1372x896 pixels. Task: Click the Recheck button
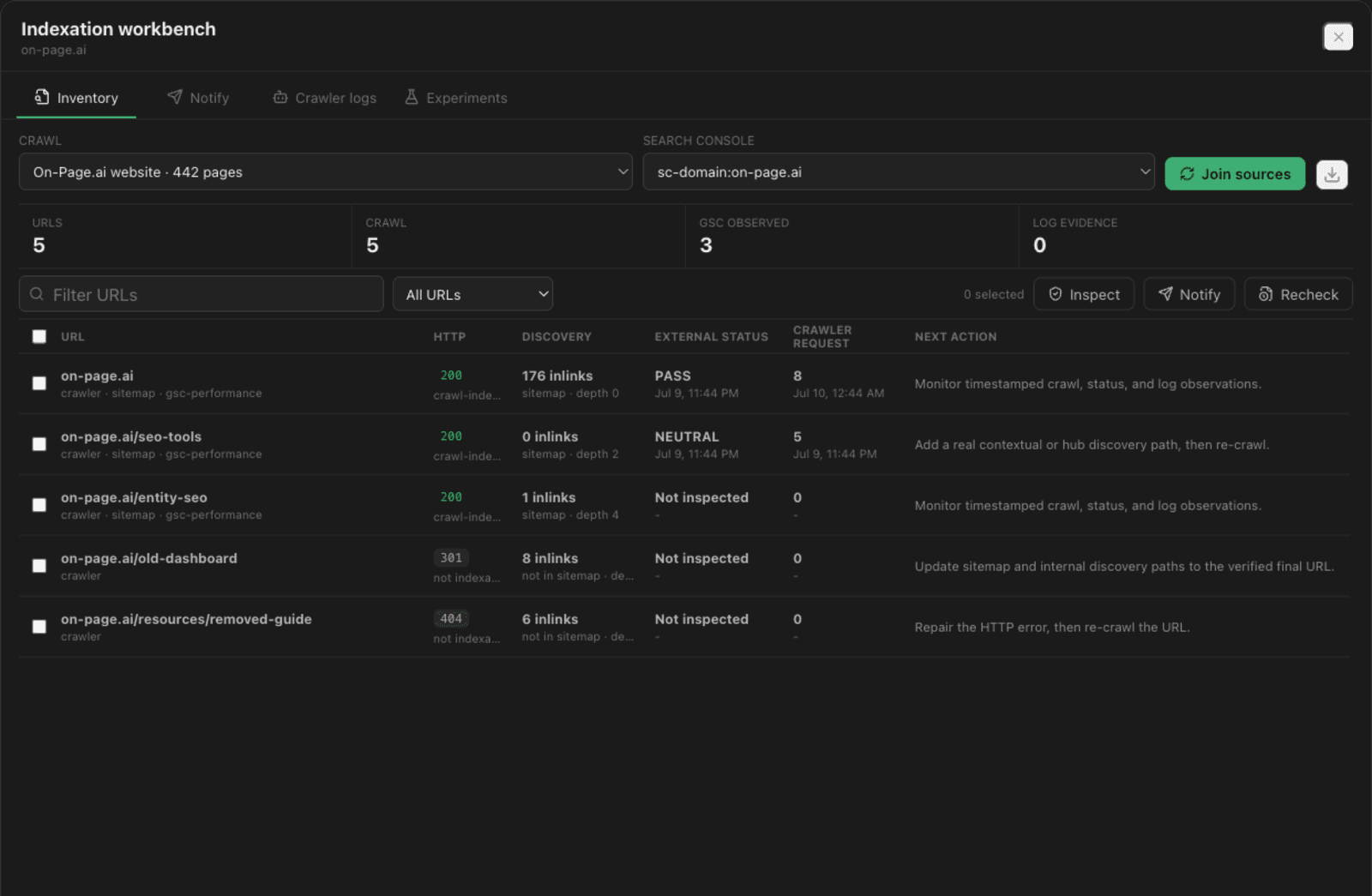(x=1298, y=294)
